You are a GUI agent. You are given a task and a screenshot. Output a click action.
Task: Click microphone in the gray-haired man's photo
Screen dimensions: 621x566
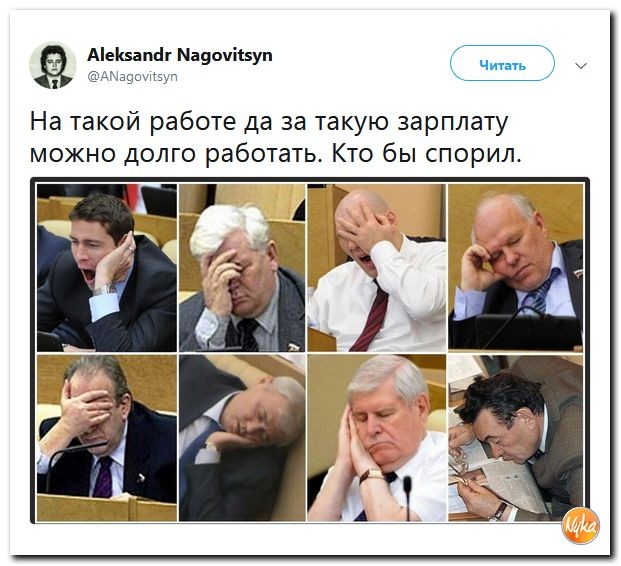[408, 497]
